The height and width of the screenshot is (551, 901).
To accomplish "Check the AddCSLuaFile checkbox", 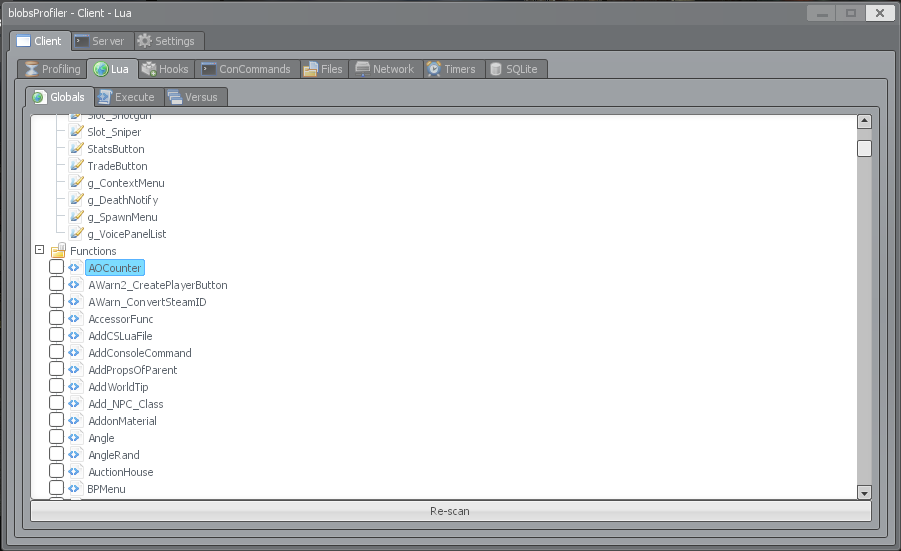I will click(x=56, y=334).
